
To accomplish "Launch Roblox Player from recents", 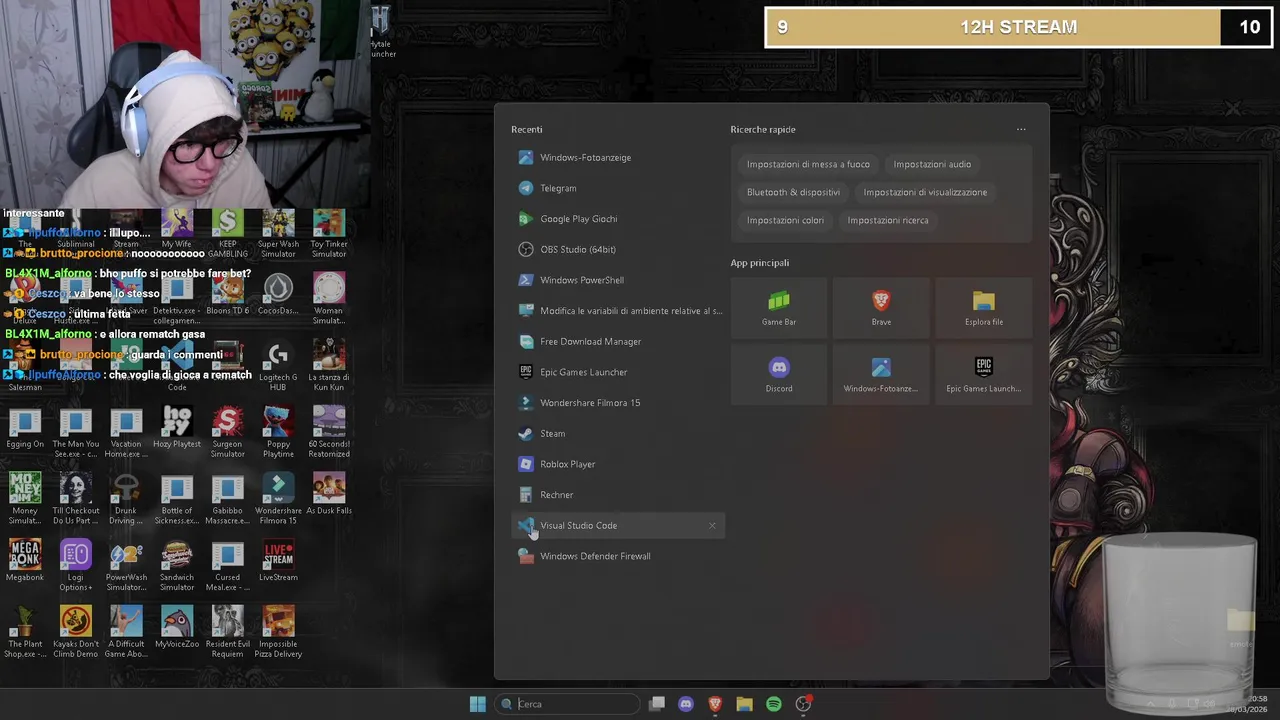I will [617, 464].
